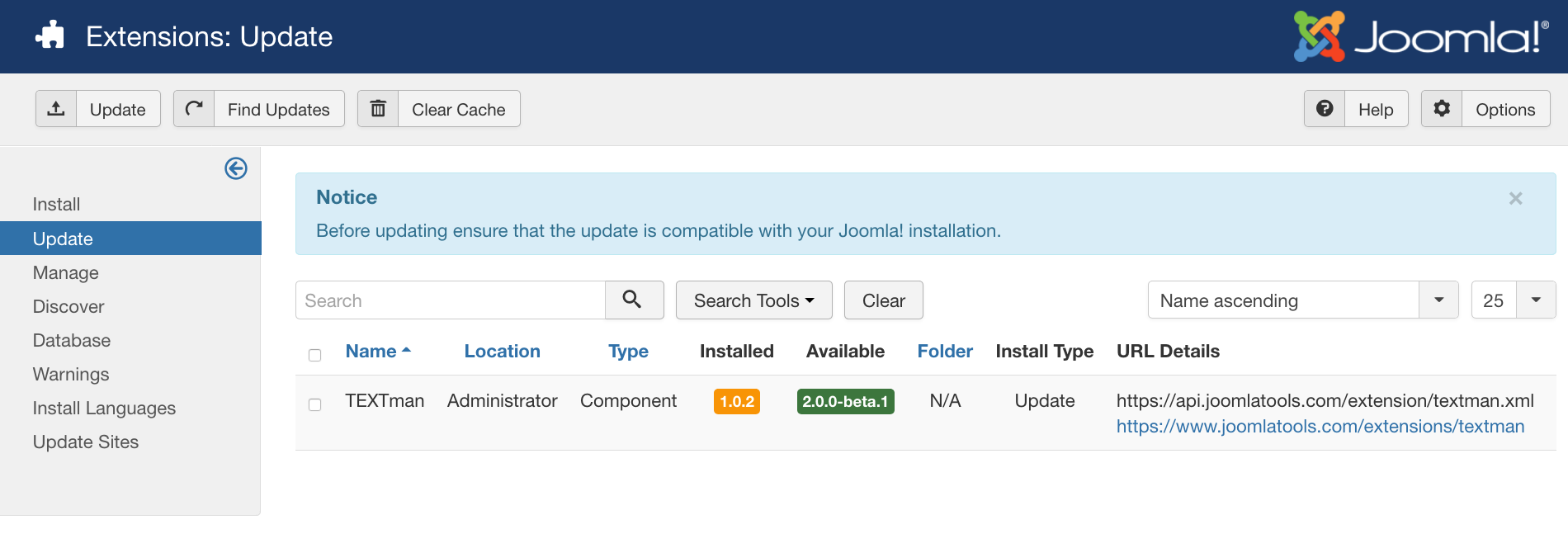
Task: Open Update Sites in the sidebar
Action: click(86, 442)
